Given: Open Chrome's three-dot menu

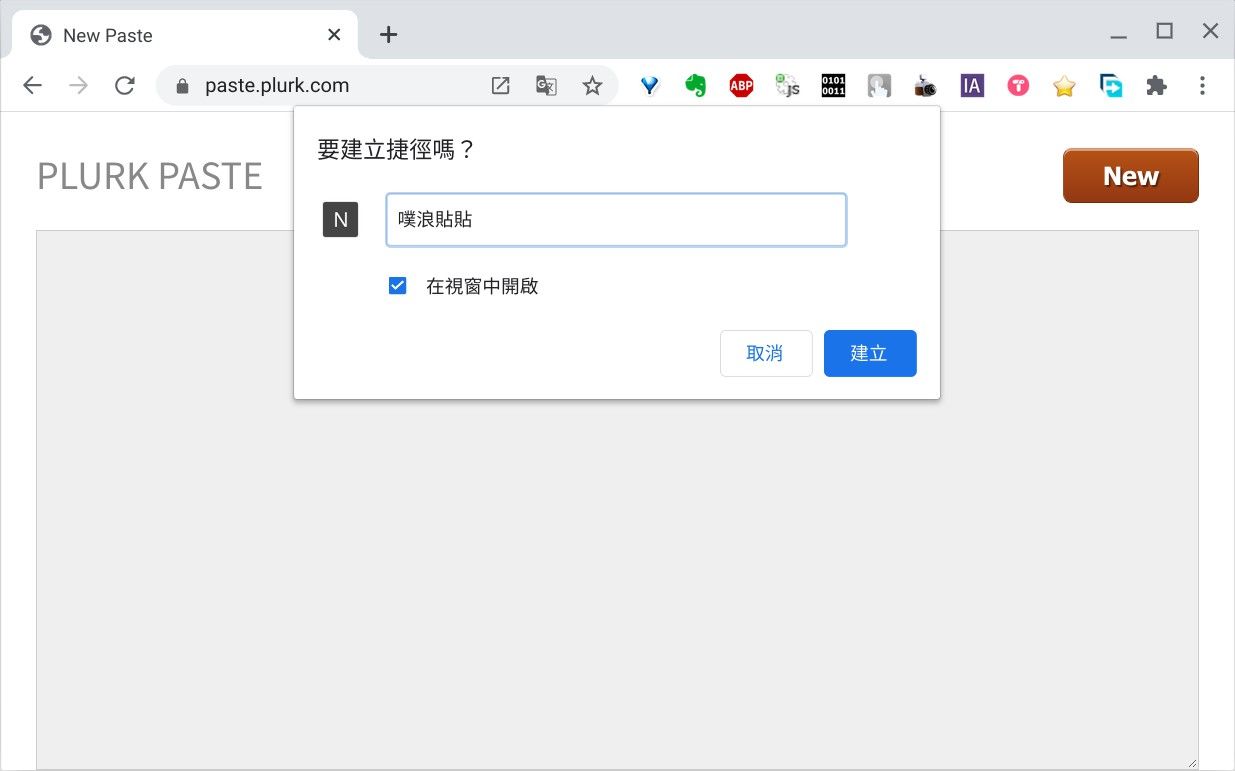Looking at the screenshot, I should pos(1202,86).
